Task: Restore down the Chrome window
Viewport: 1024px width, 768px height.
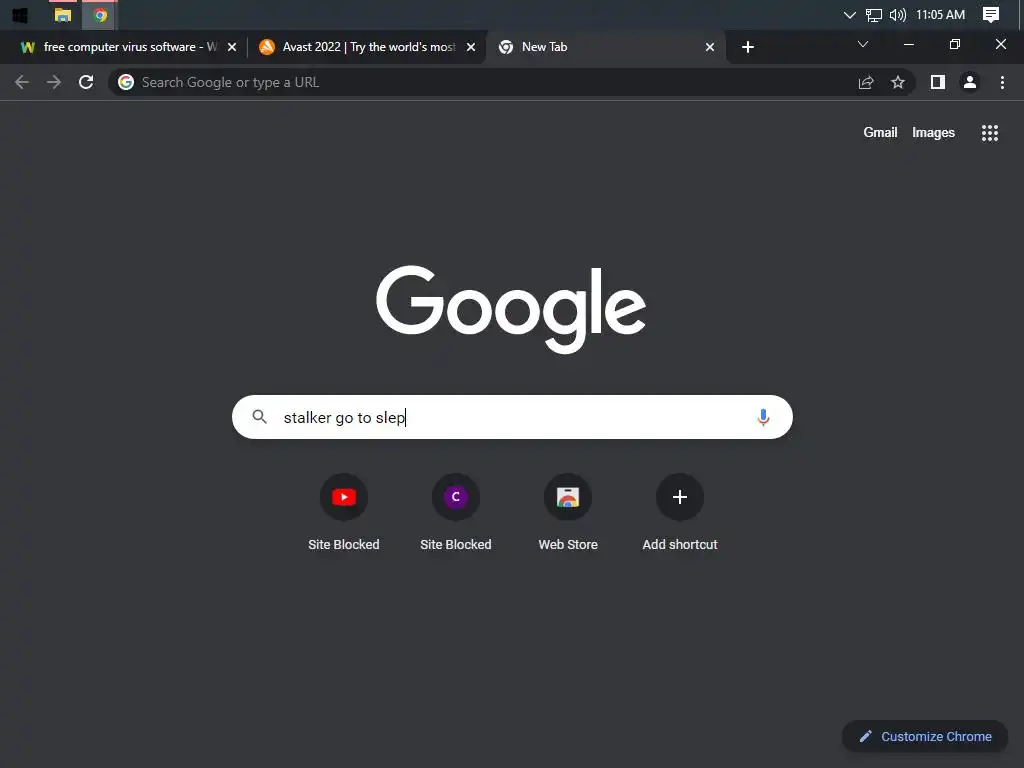Action: click(955, 44)
